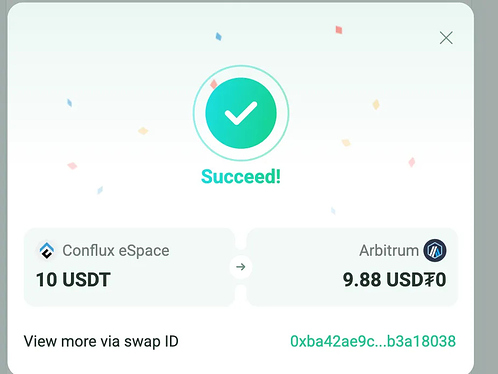Click the arrow icon between the chains
This screenshot has height=374, width=498.
pyautogui.click(x=241, y=267)
